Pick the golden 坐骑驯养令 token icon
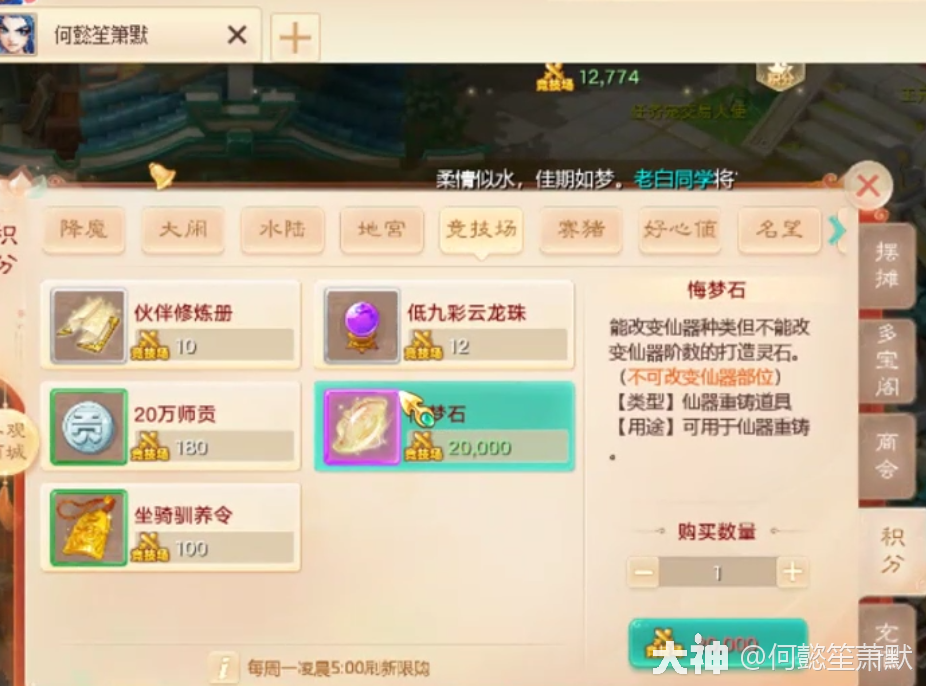926x686 pixels. (89, 528)
